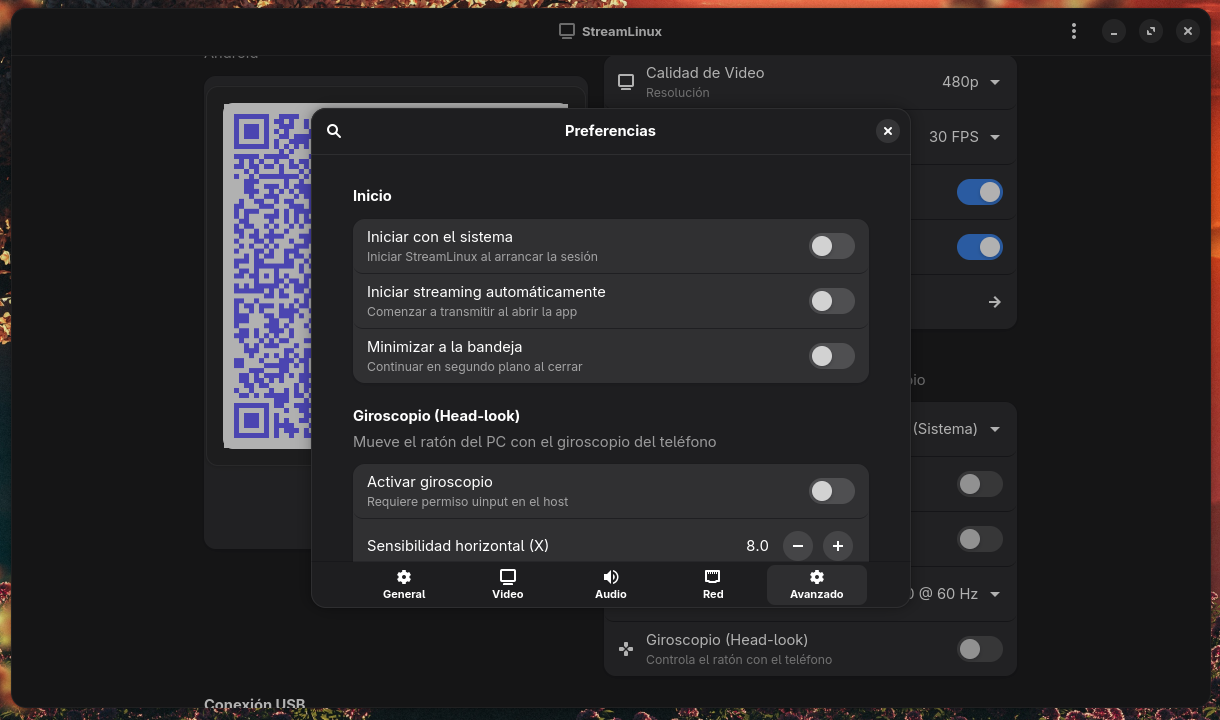The height and width of the screenshot is (720, 1220).
Task: Click the Sensibilidad horizontal value 8.0
Action: (x=757, y=546)
